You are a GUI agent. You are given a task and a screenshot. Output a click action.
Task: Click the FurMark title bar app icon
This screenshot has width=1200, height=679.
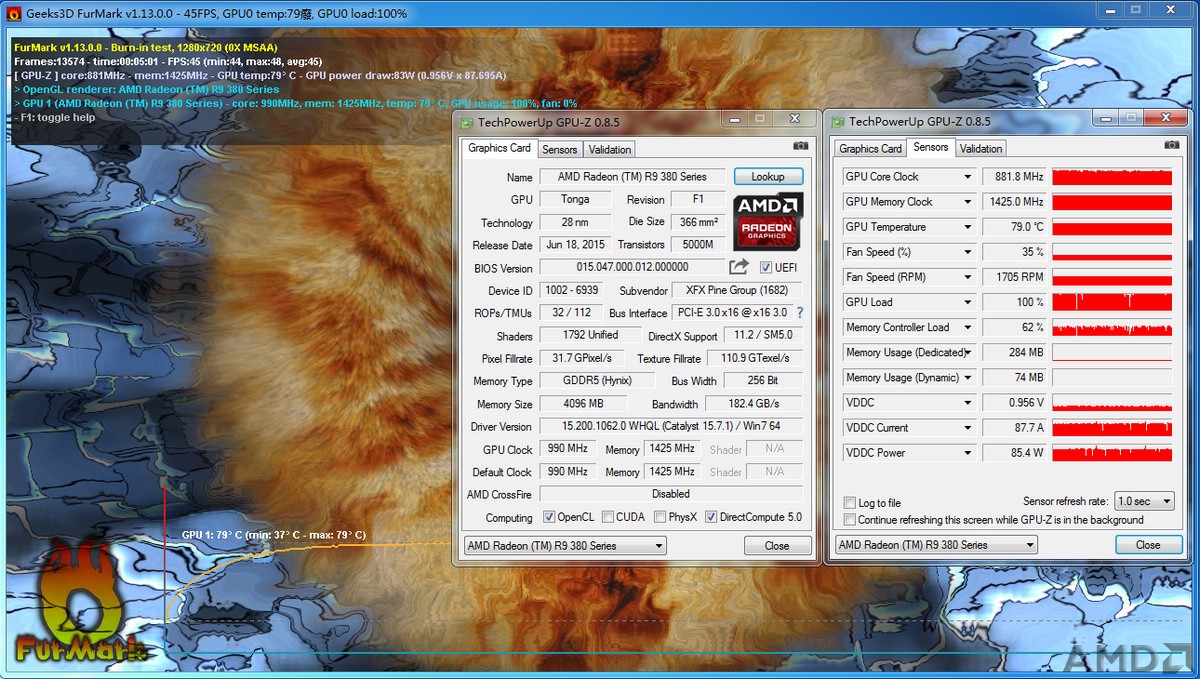click(15, 14)
